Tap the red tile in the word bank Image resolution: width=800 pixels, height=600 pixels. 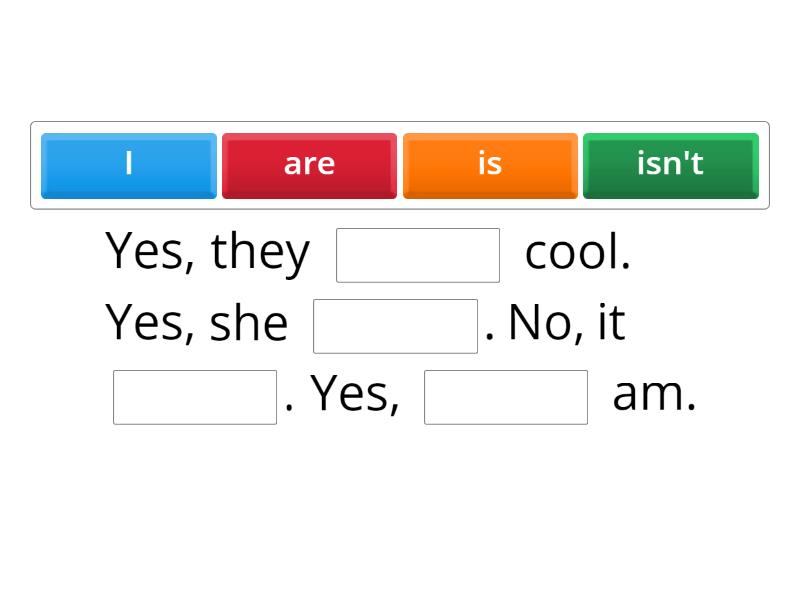click(309, 165)
